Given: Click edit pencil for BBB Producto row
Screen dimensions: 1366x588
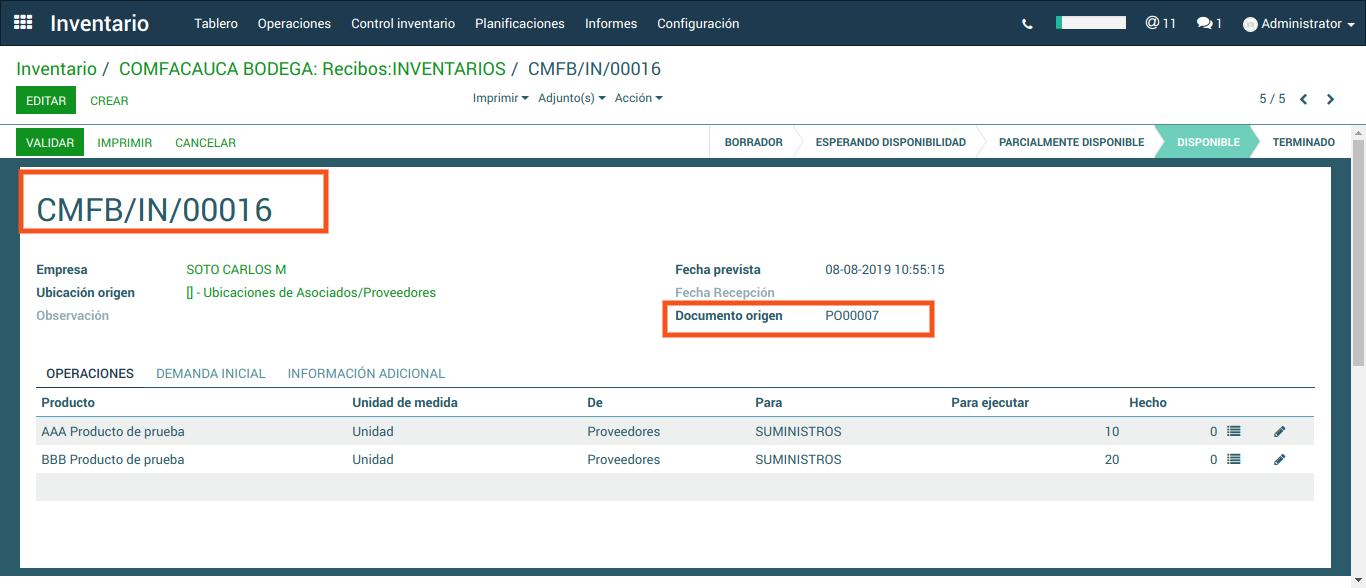Looking at the screenshot, I should pos(1279,460).
